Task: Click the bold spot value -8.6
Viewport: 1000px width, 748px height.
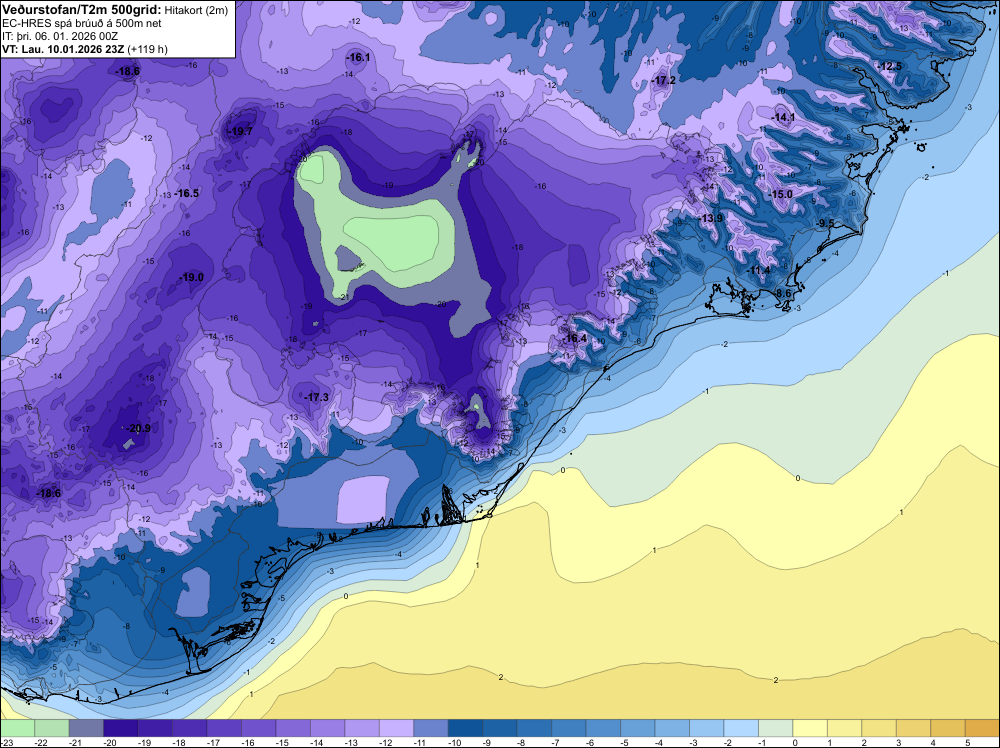Action: click(x=781, y=293)
